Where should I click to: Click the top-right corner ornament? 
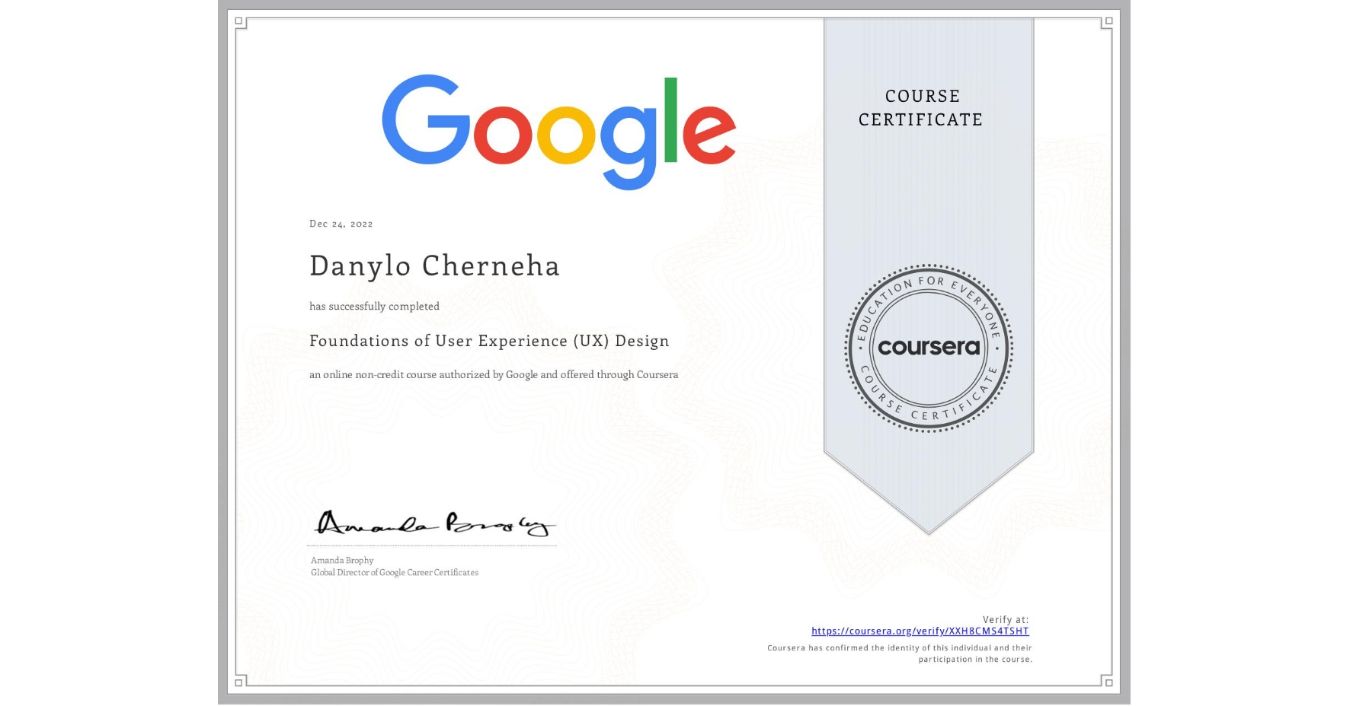click(1106, 23)
